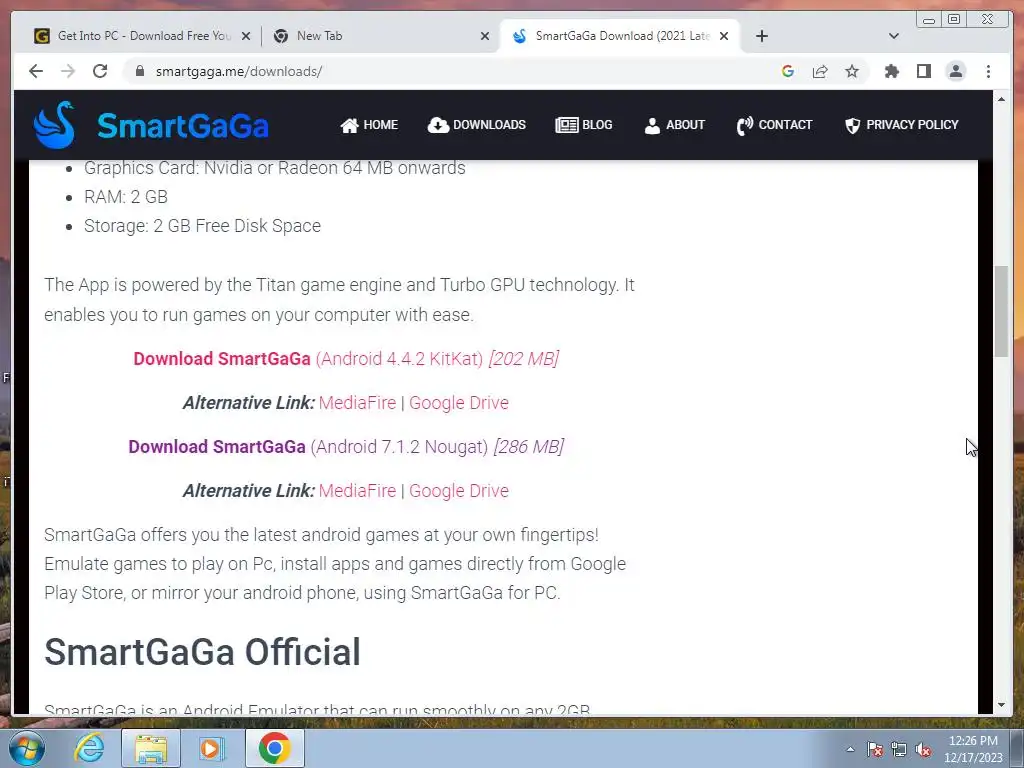Open DOWNLOADS in site navigation
This screenshot has height=768, width=1024.
click(477, 125)
